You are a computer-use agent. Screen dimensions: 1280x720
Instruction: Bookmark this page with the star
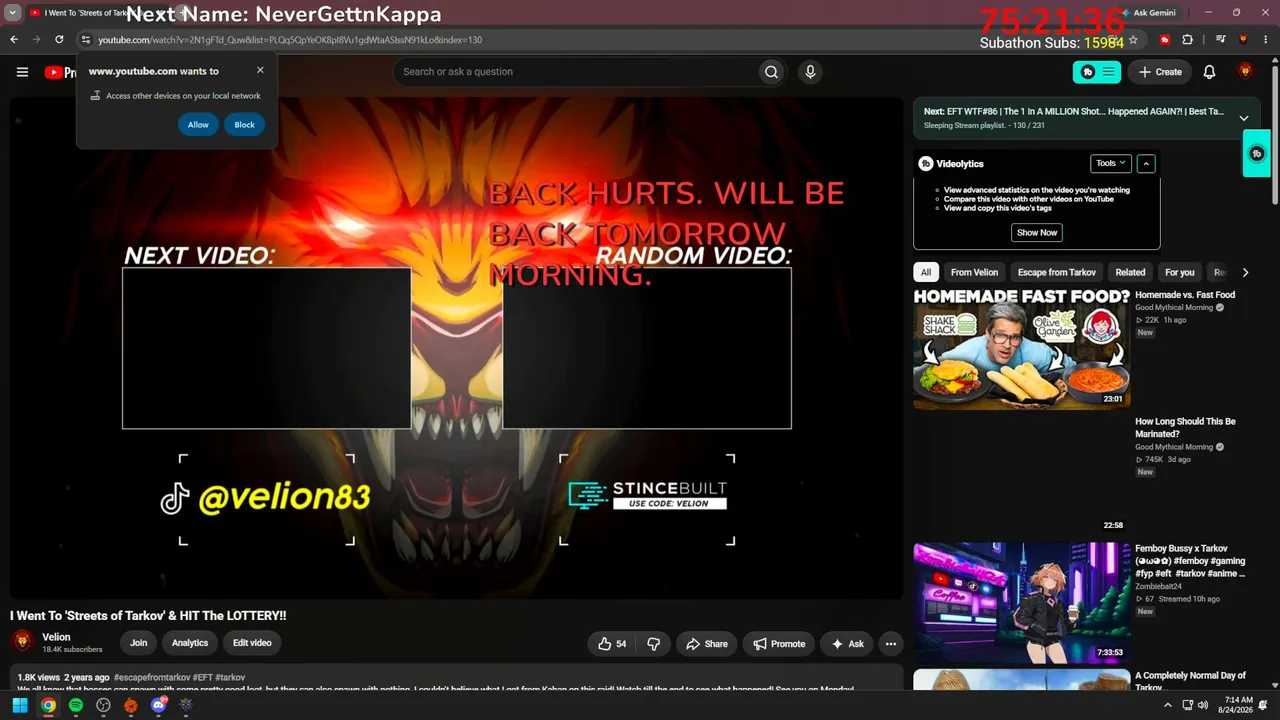tap(1133, 40)
